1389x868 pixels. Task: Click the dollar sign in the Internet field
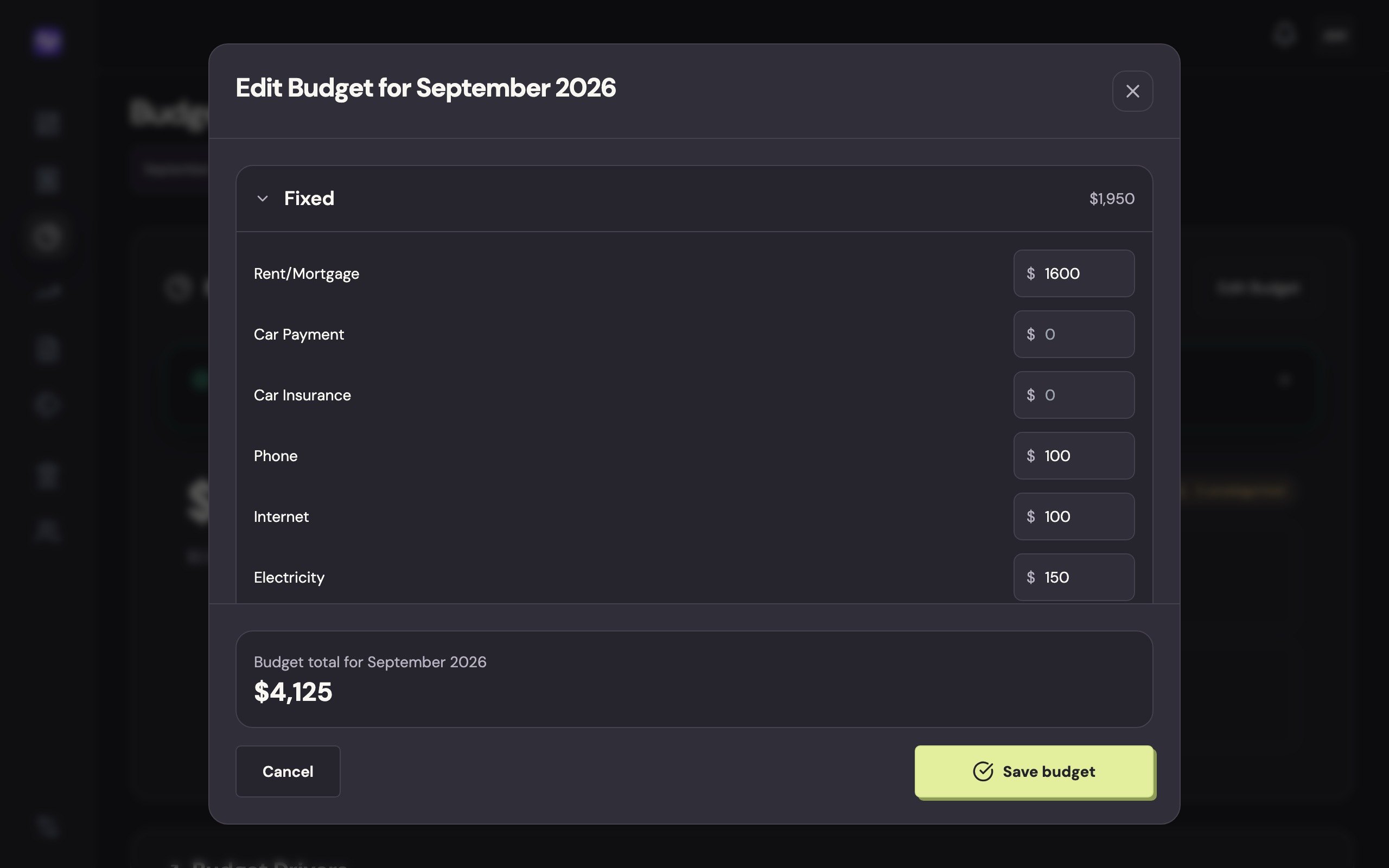(1031, 516)
